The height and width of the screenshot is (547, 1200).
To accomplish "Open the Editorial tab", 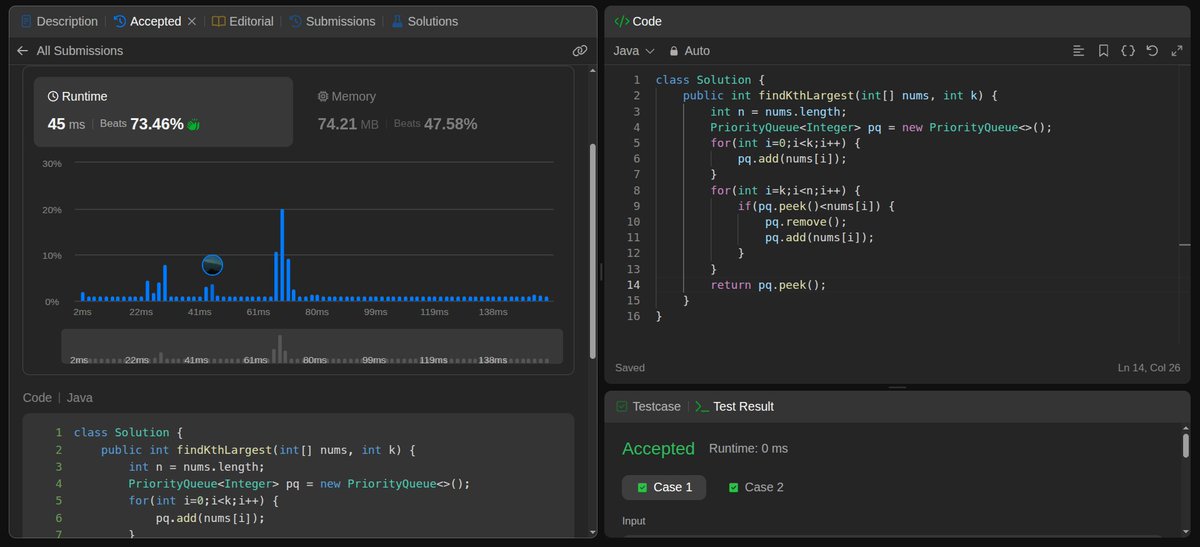I will (x=242, y=21).
